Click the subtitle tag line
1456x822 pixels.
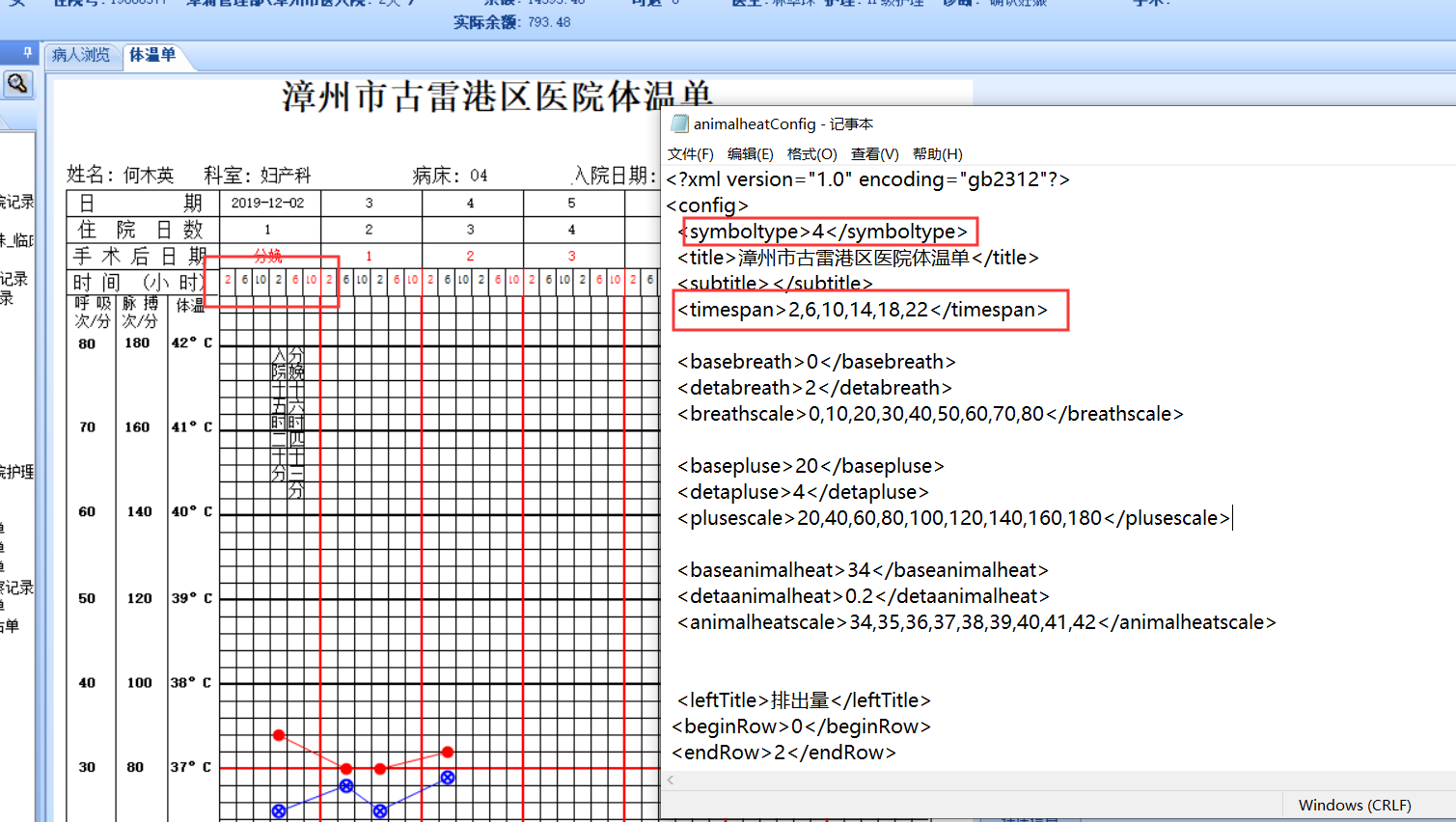click(x=776, y=284)
